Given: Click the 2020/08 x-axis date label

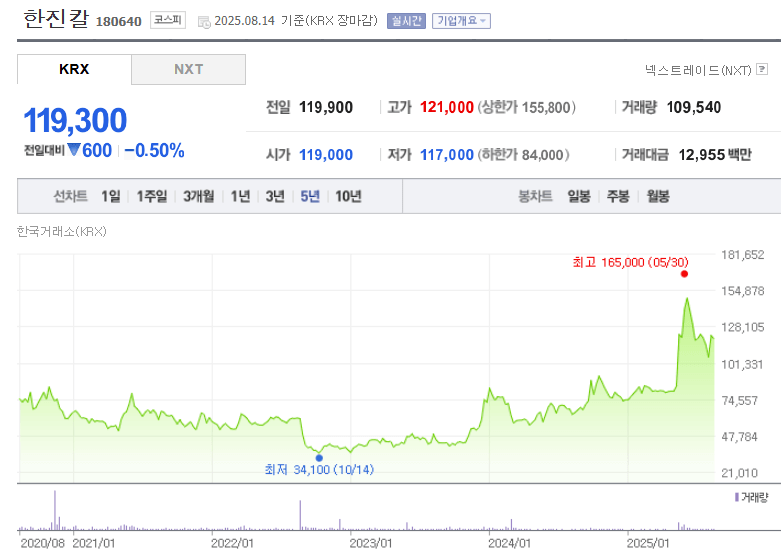Looking at the screenshot, I should [42, 543].
